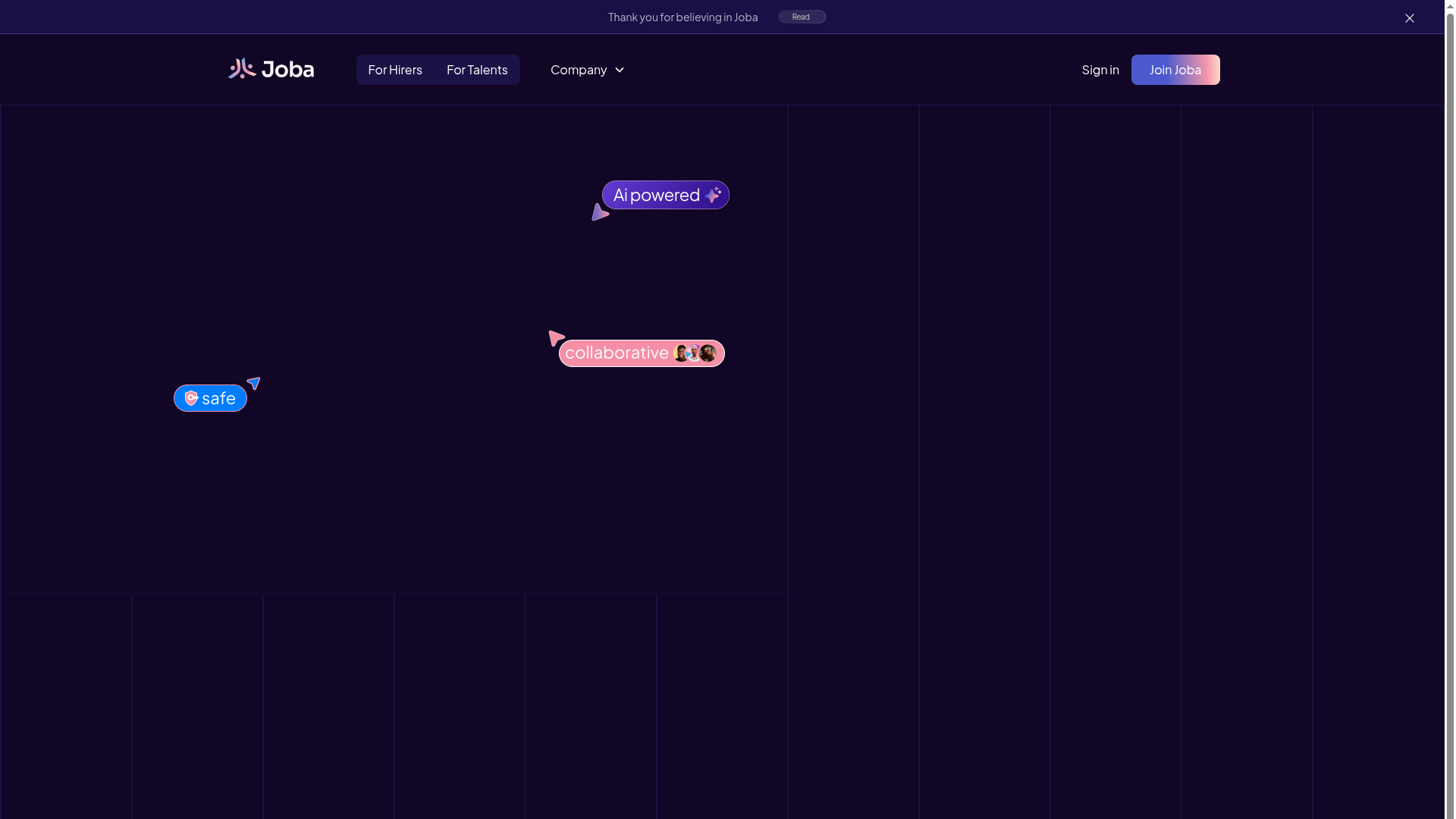The image size is (1456, 819).
Task: Click the page vertical scrollbar
Action: click(1449, 409)
